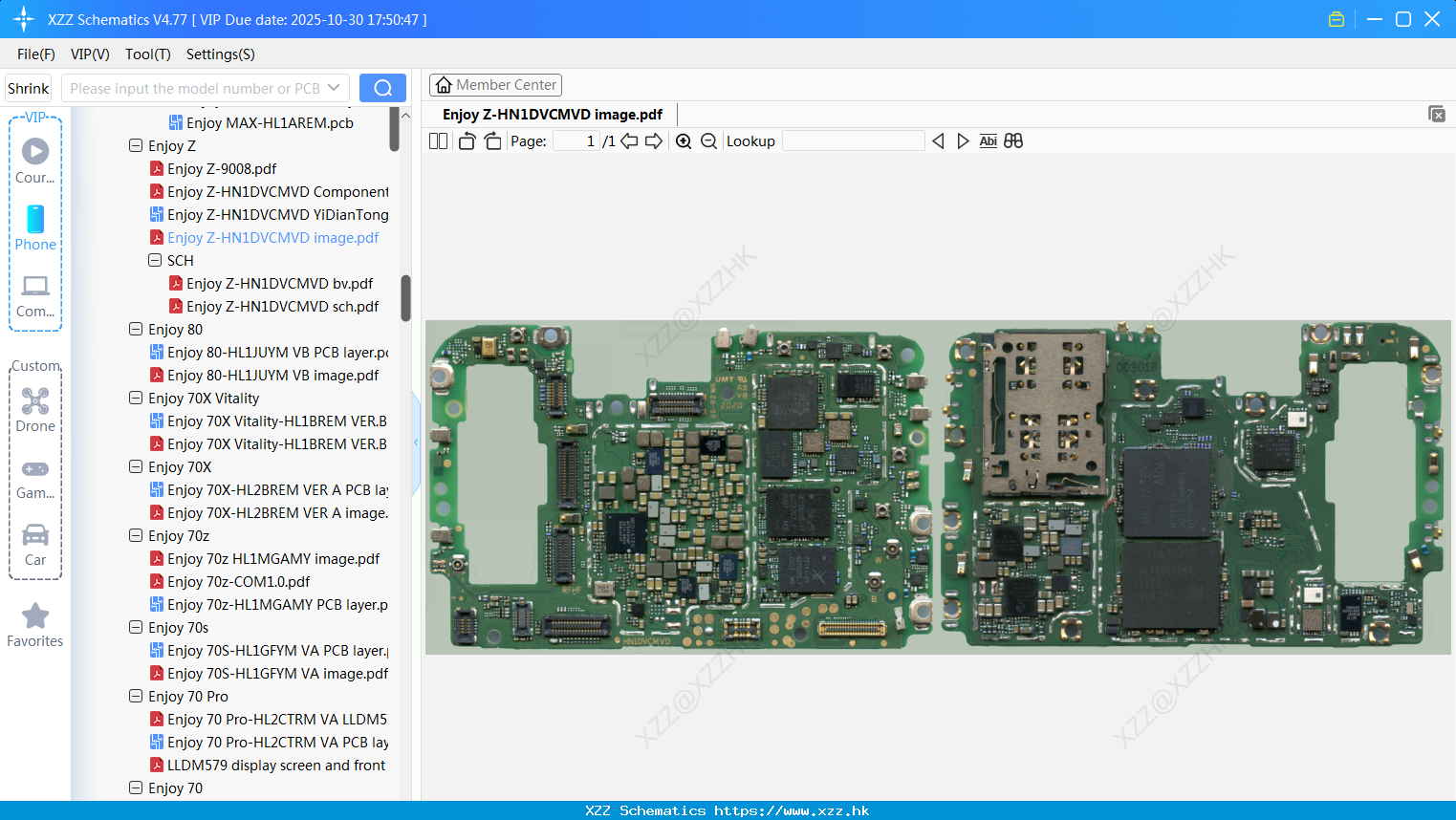Toggle the Abi text match option
Screen dimensions: 1456x820
989,141
